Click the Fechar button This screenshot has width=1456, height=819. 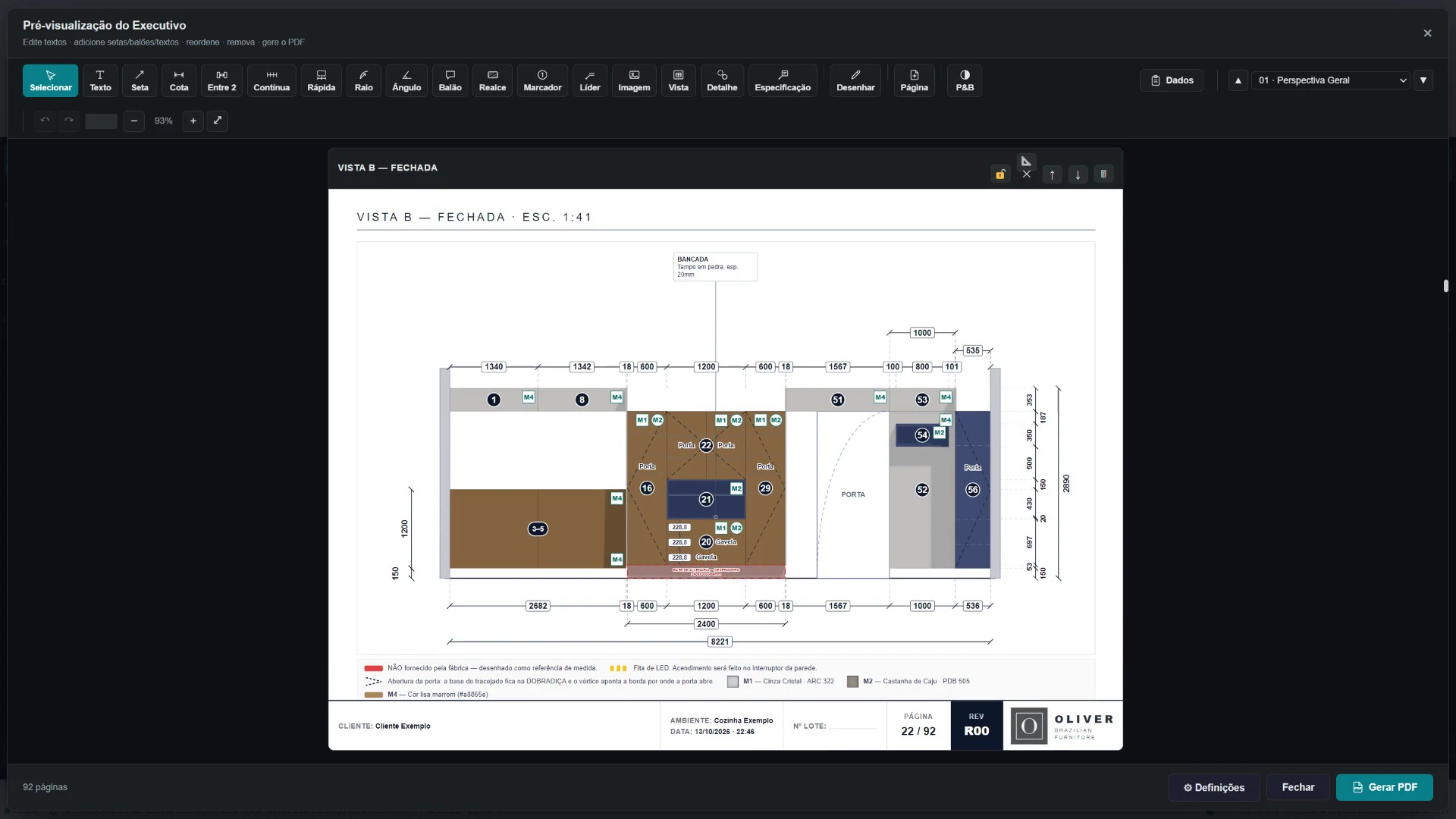[1298, 787]
